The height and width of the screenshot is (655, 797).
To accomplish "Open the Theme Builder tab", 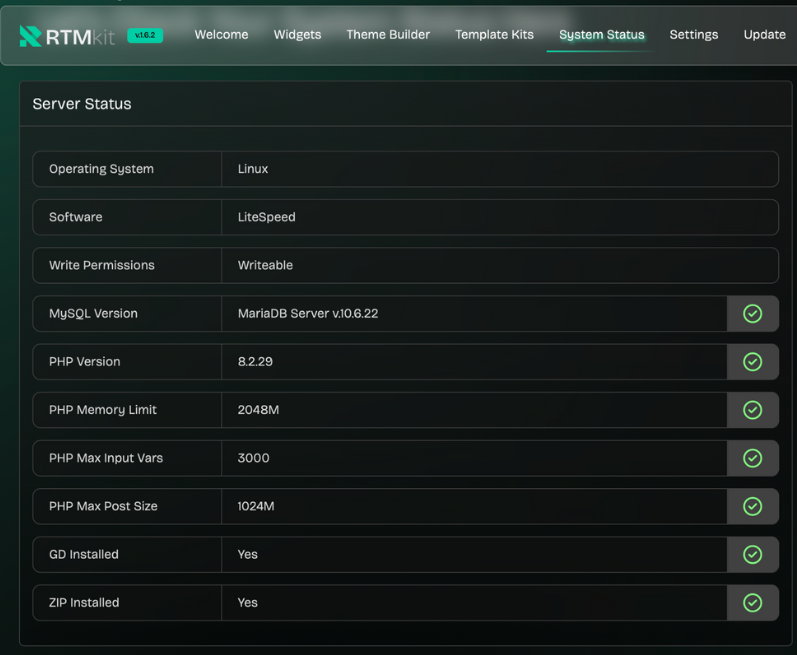I will point(388,35).
